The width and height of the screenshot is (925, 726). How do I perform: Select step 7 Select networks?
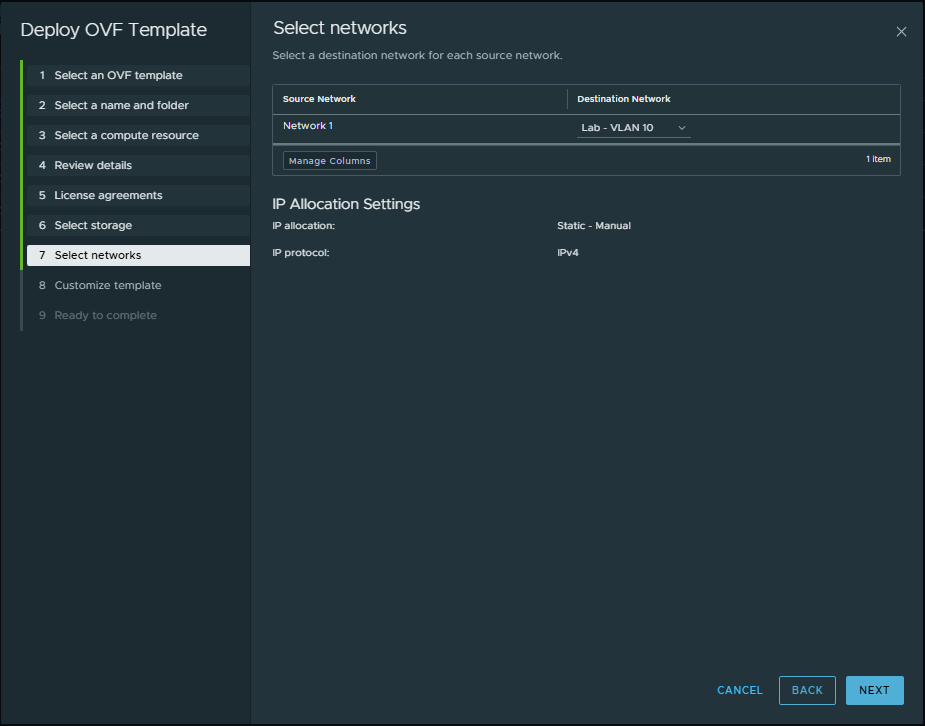tap(98, 255)
